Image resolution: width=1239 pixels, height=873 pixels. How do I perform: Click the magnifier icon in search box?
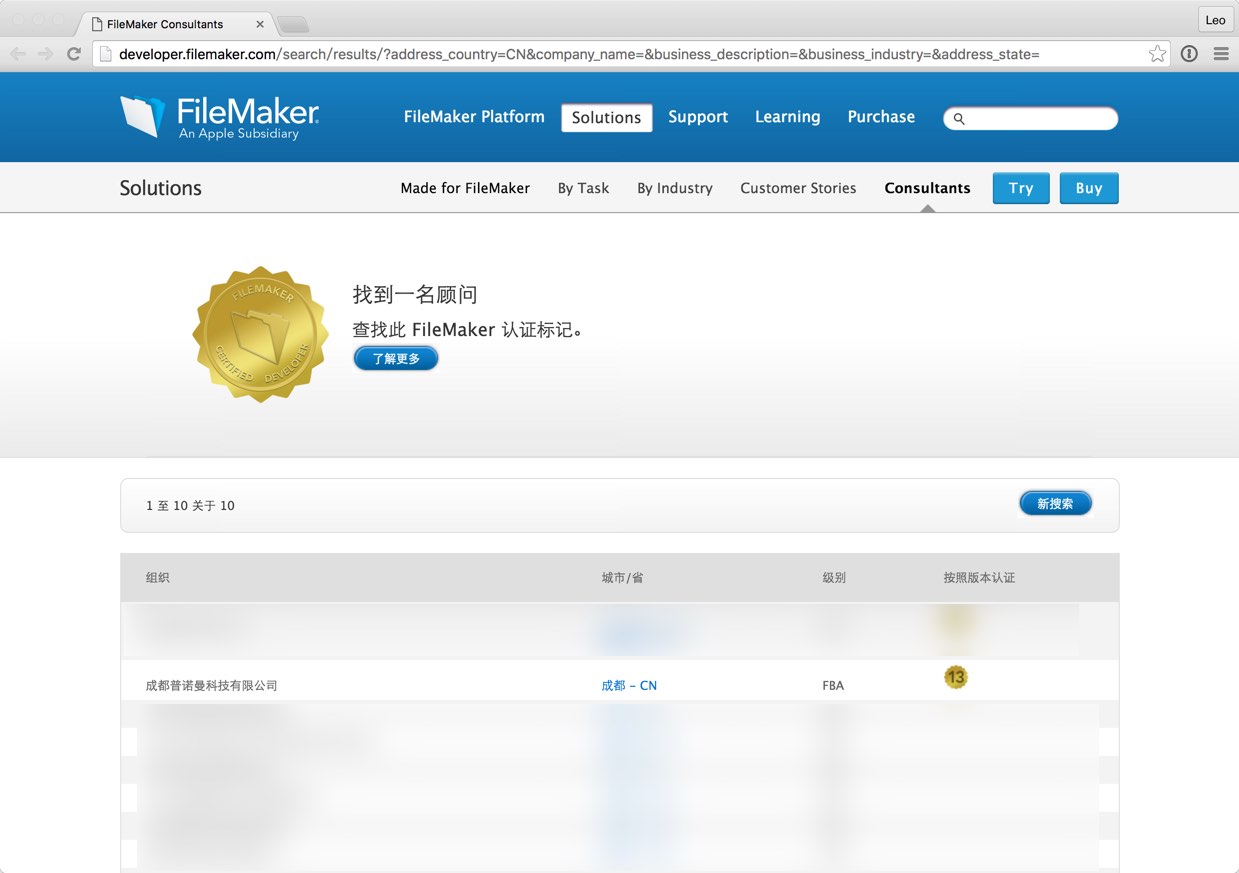click(959, 119)
